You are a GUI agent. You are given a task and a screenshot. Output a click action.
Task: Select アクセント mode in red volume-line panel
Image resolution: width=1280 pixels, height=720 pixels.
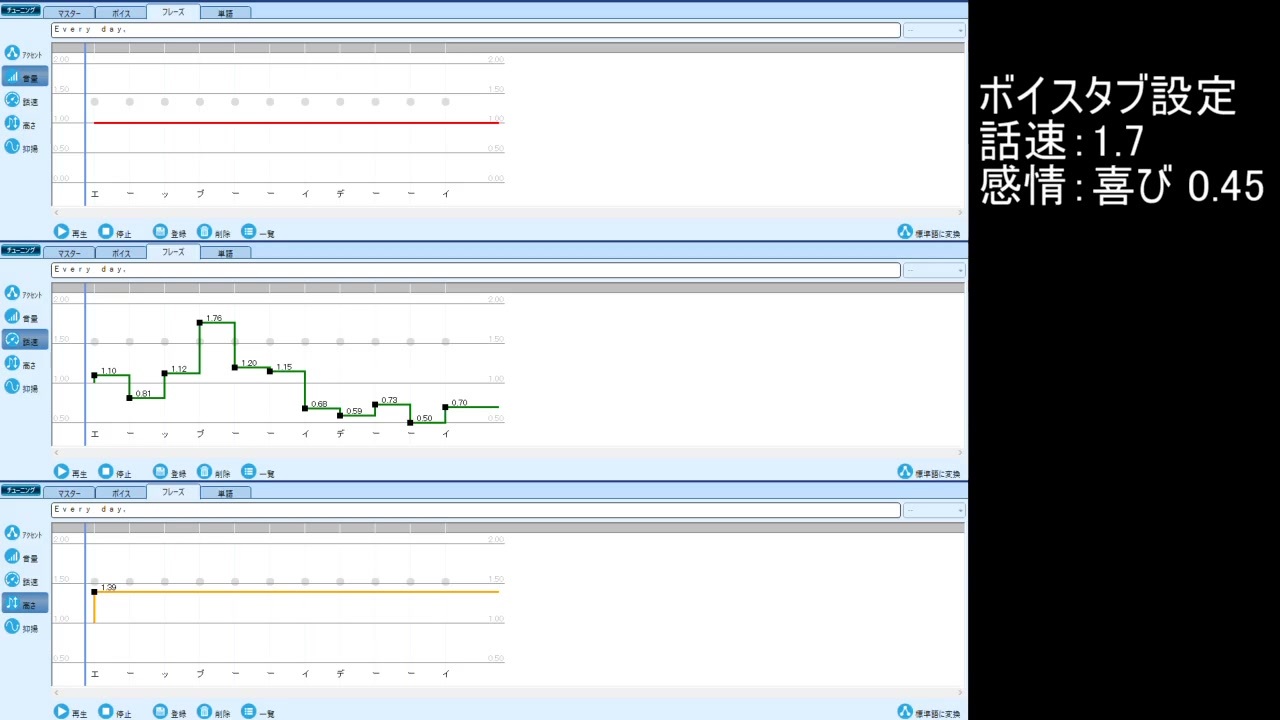pos(24,53)
